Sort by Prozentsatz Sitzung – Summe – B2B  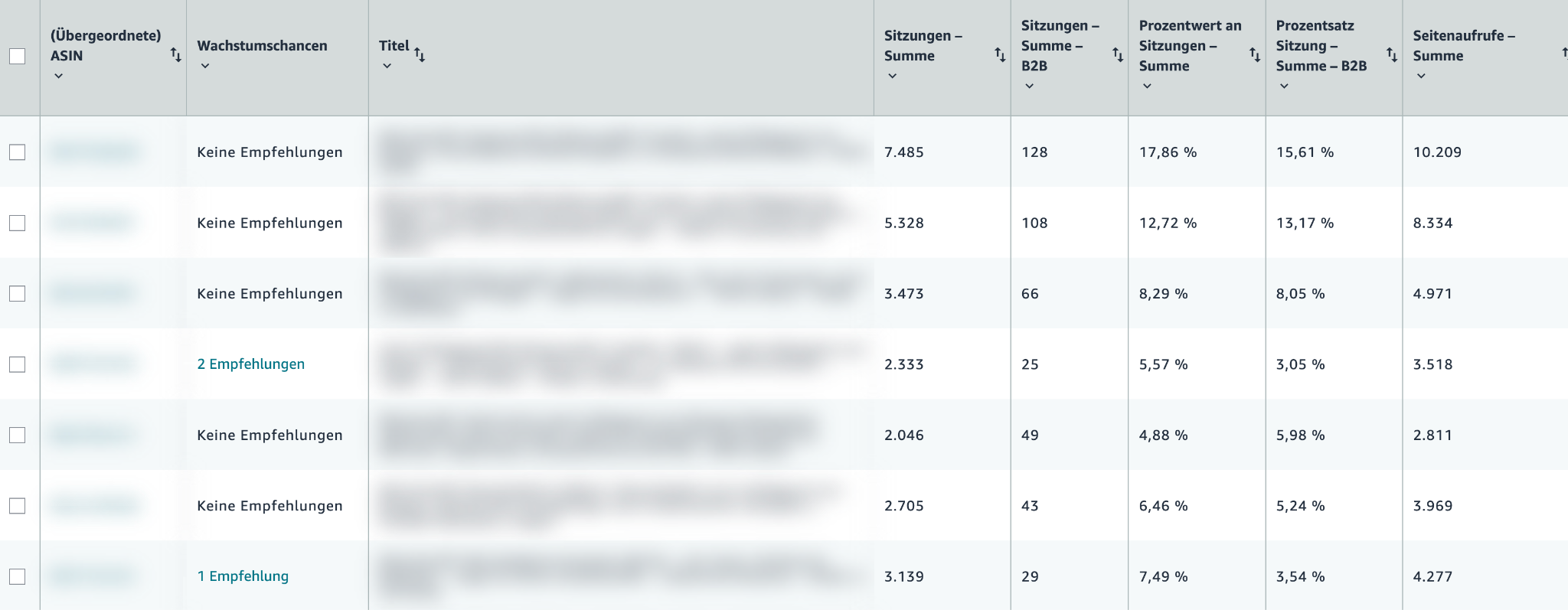point(1391,54)
